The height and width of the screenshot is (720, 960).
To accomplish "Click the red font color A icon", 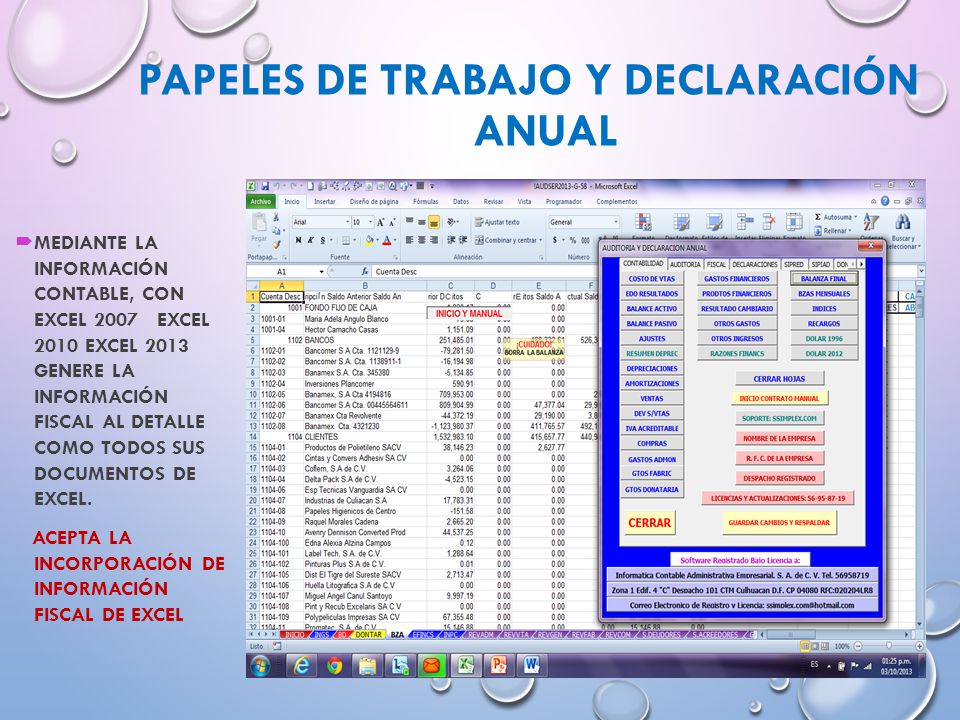I will tap(386, 241).
